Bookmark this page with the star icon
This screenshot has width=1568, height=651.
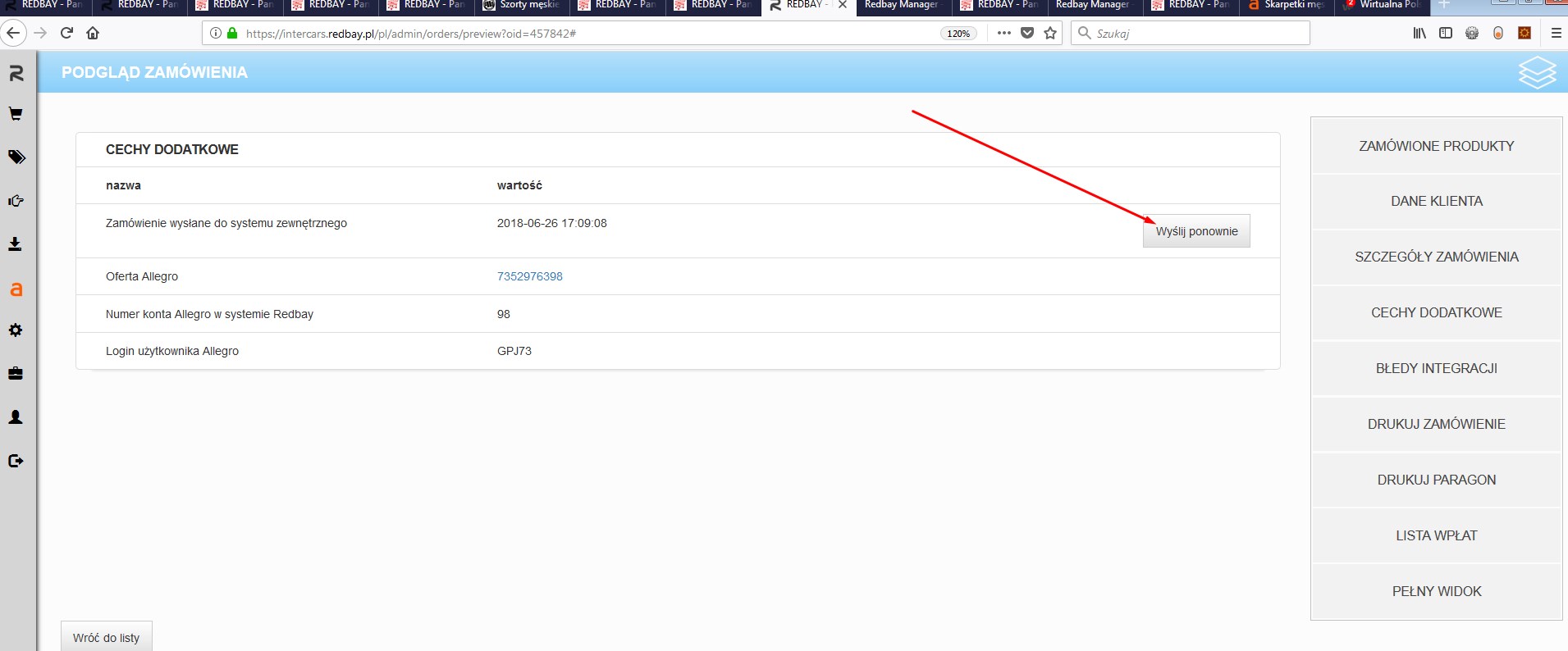(1050, 34)
